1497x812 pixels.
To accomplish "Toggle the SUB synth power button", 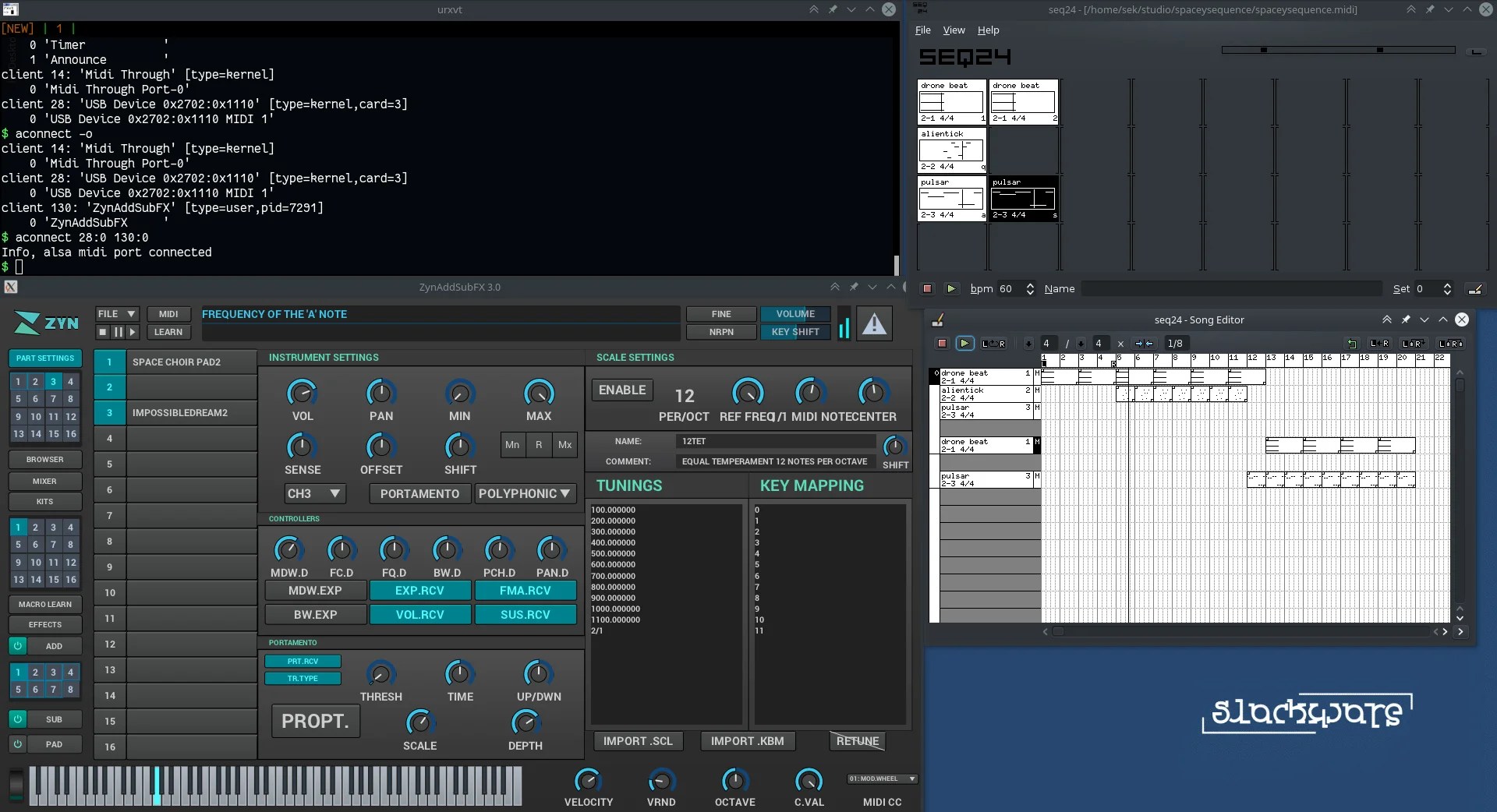I will [x=17, y=719].
